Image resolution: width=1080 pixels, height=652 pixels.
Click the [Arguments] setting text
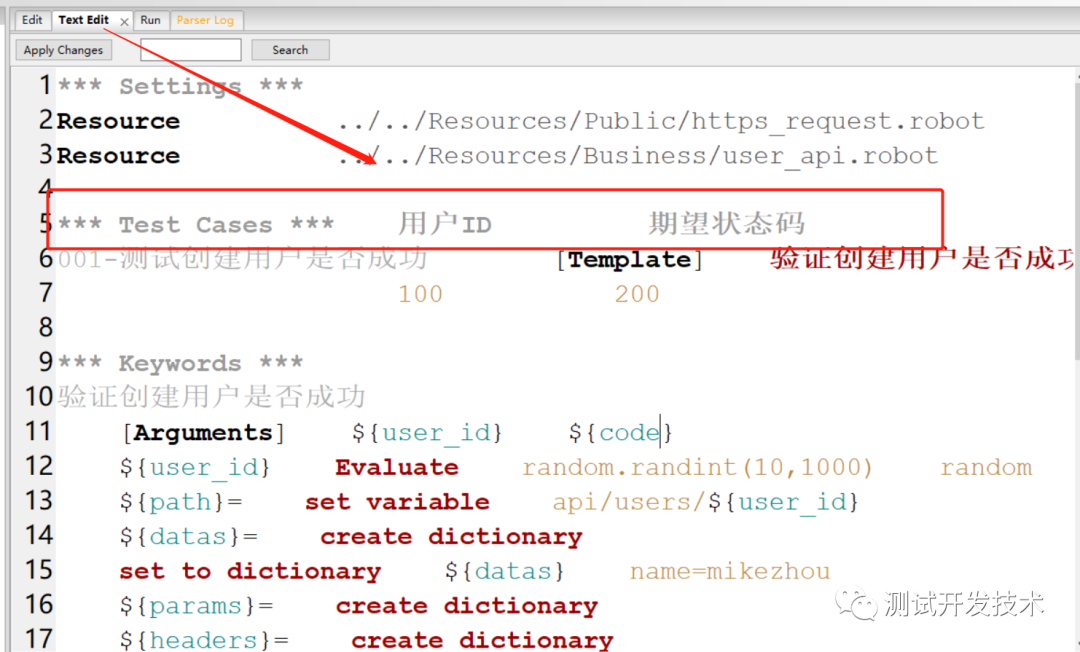[x=203, y=432]
